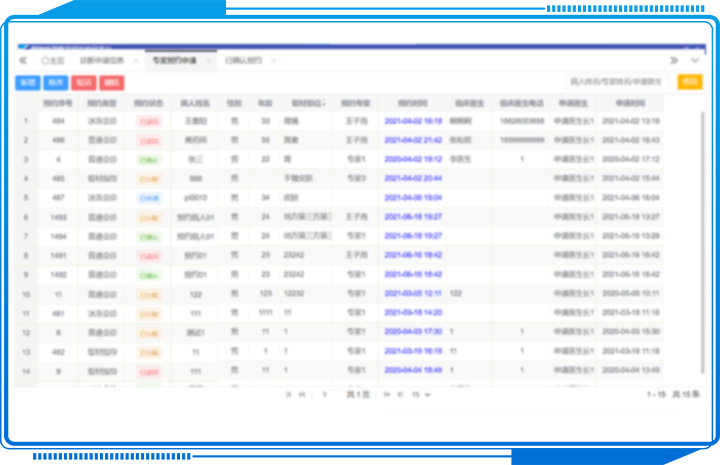
Task: Open the 2021-04-02 21:42 appointment time link
Action: [412, 140]
